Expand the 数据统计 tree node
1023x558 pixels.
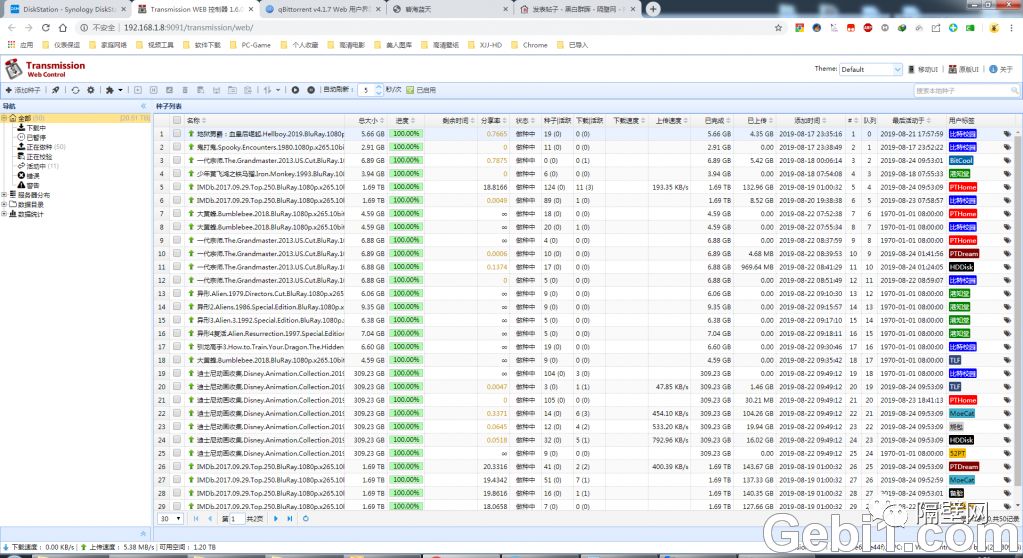(4, 214)
